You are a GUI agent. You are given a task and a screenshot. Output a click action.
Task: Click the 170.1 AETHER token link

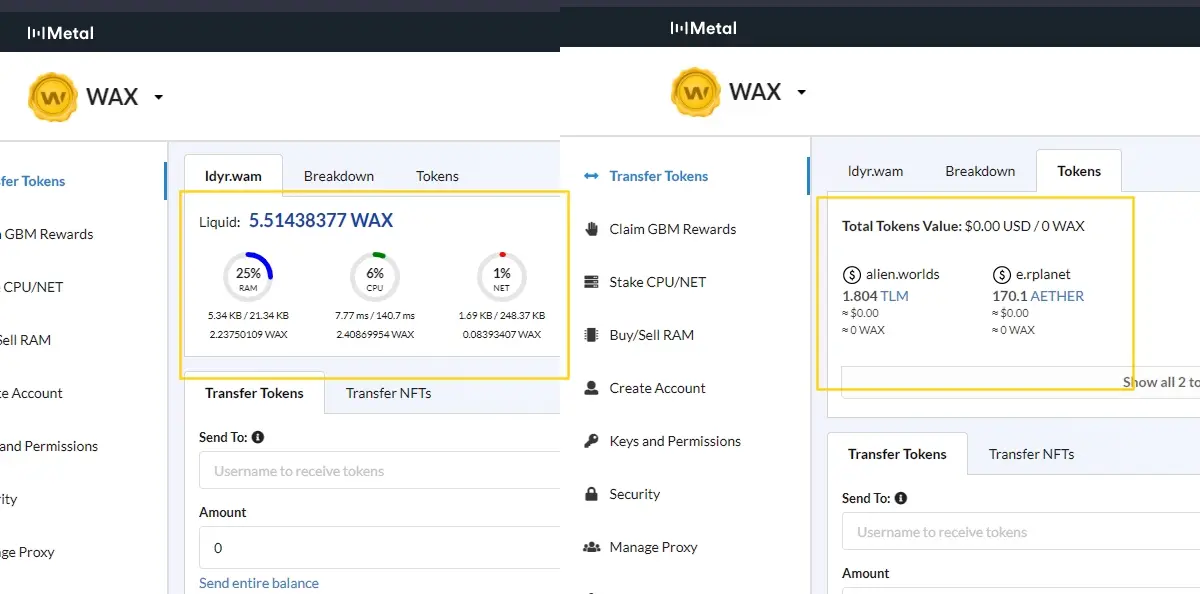[1038, 296]
